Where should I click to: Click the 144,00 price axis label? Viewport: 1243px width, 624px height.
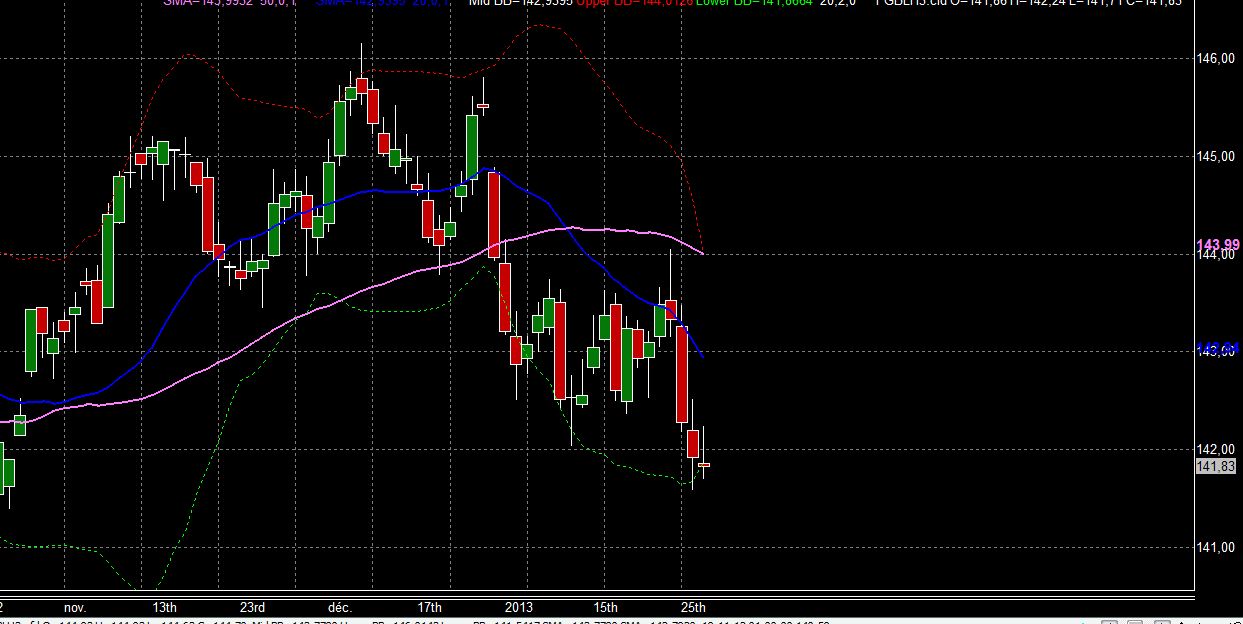(1215, 255)
